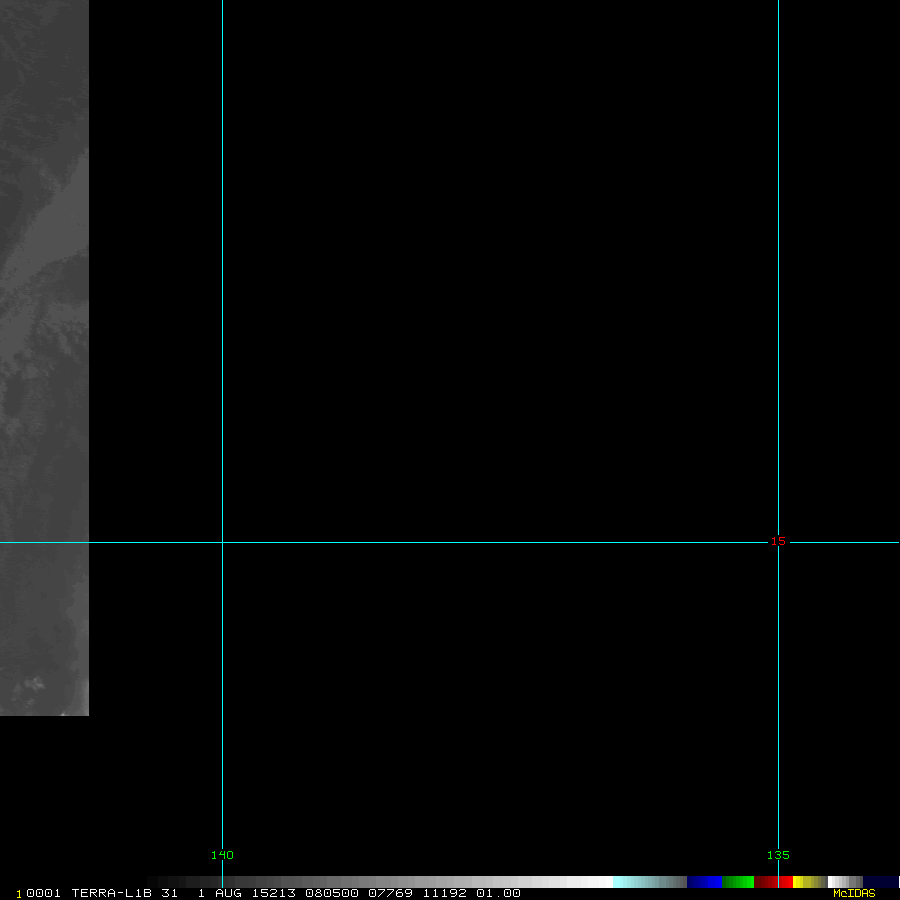Screen dimensions: 900x900
Task: Click the green 135 longitude label
Action: click(x=778, y=855)
